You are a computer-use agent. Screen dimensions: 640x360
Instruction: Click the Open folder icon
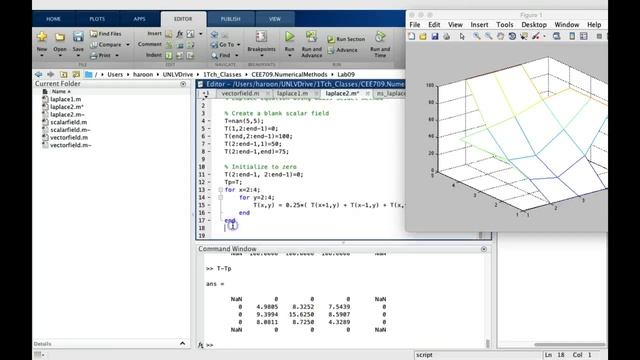[60, 37]
